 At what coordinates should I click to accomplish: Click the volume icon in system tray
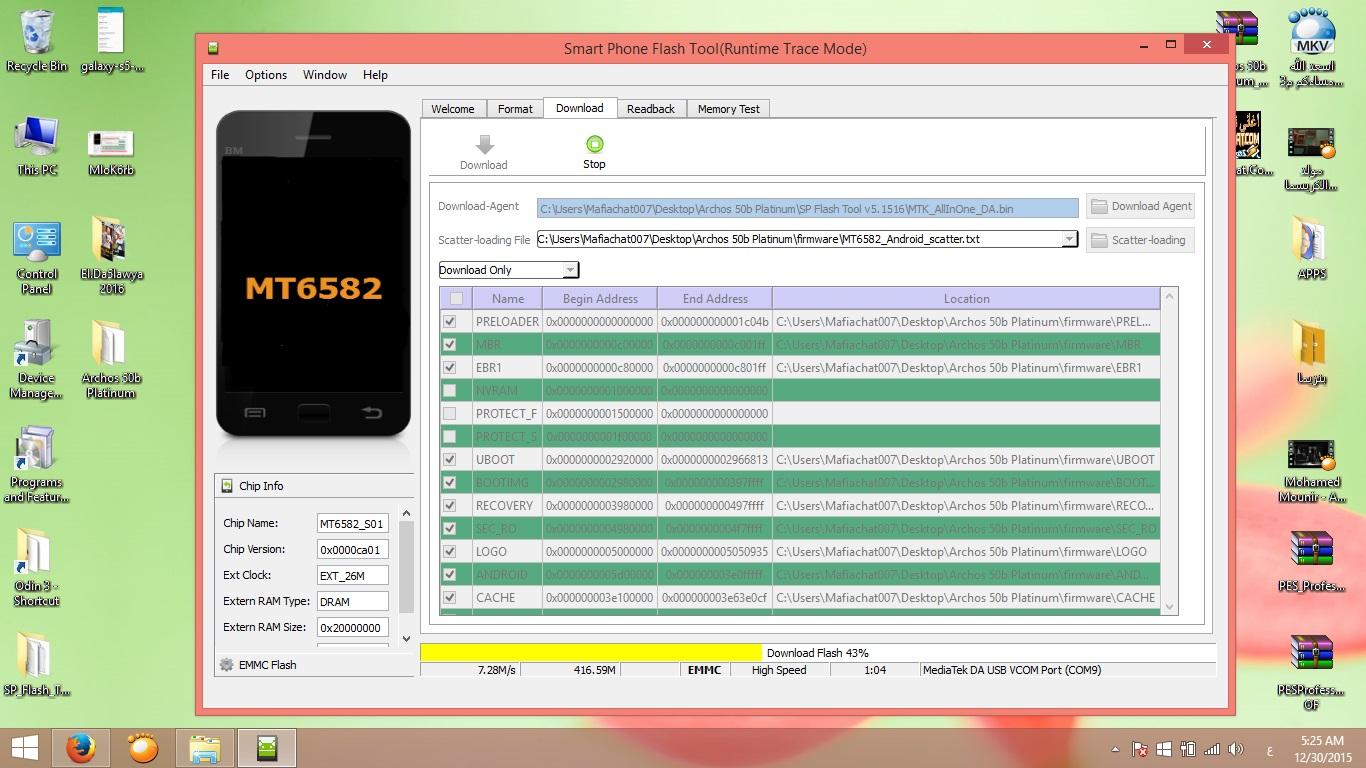pyautogui.click(x=1236, y=749)
